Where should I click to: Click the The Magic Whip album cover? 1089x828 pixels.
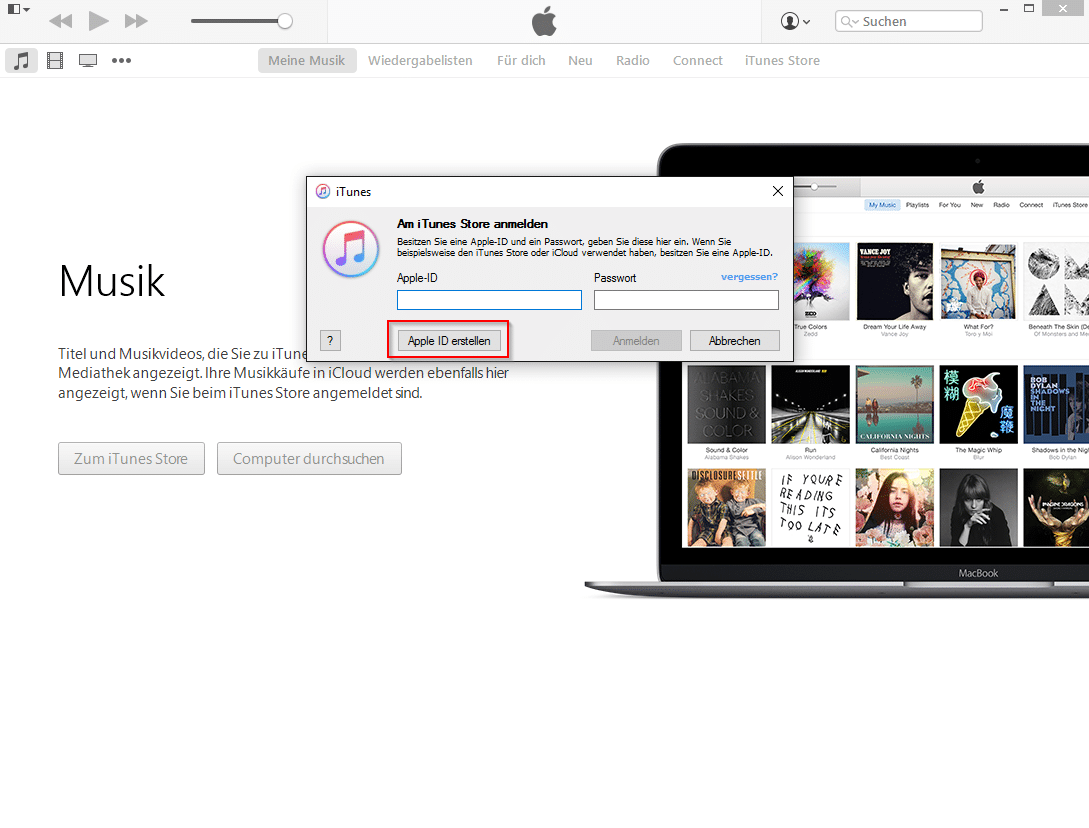pos(978,404)
